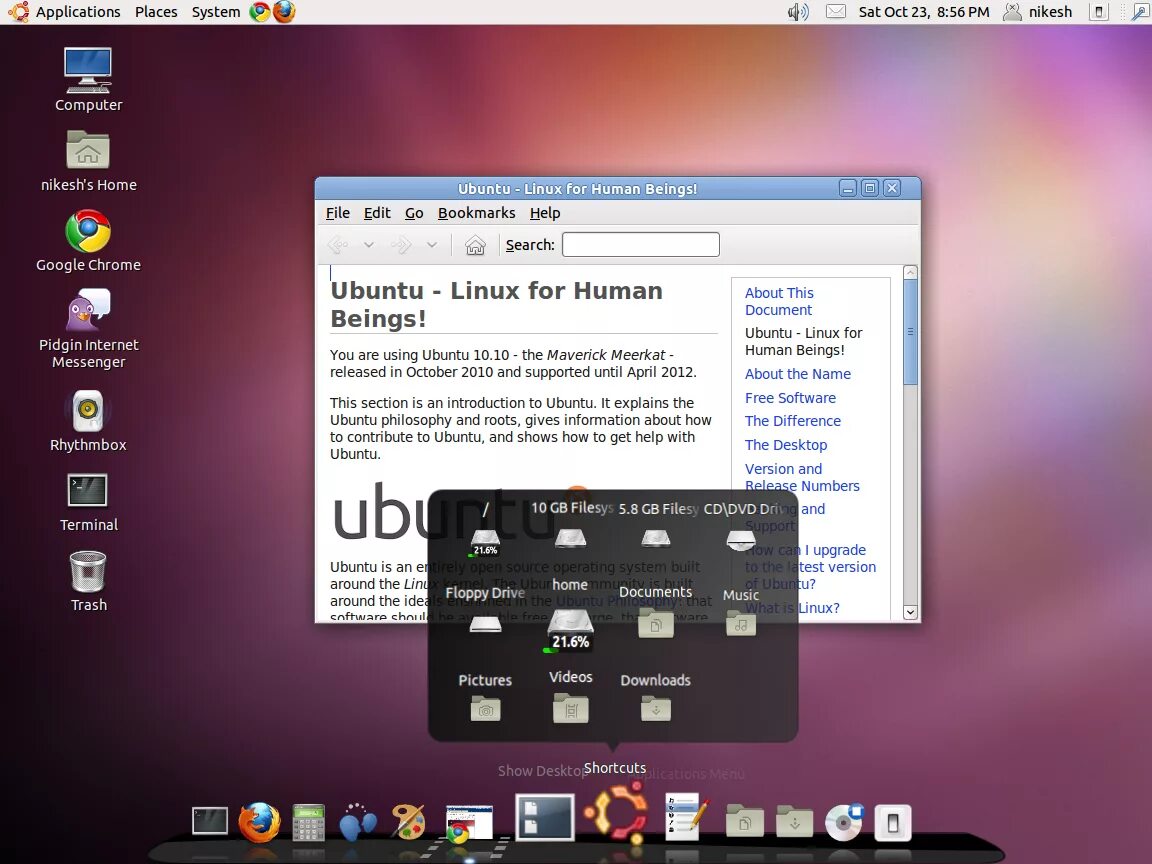Open the System menu in top panel
The height and width of the screenshot is (864, 1152).
(x=216, y=12)
